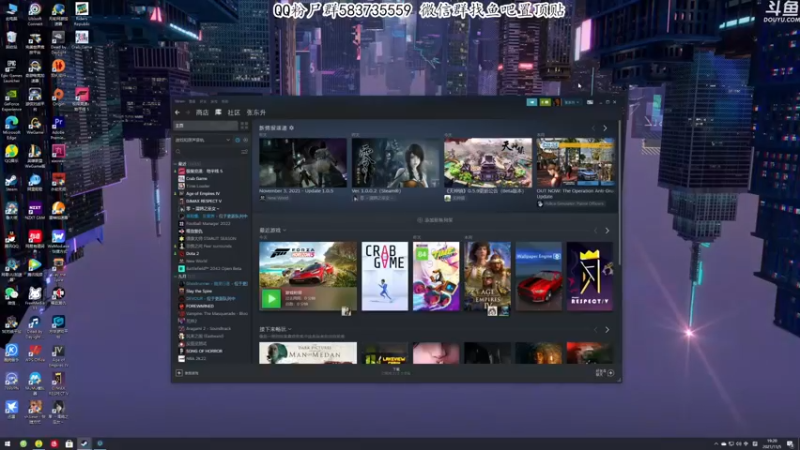
Task: Open the account name dropdown
Action: [571, 102]
